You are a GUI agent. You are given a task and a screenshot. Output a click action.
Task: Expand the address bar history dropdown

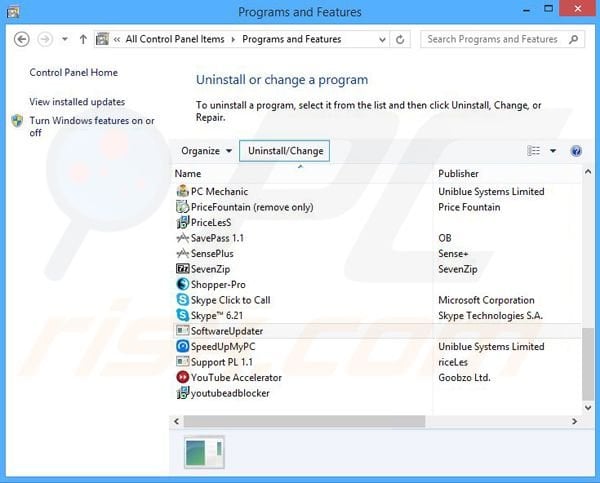coord(382,39)
